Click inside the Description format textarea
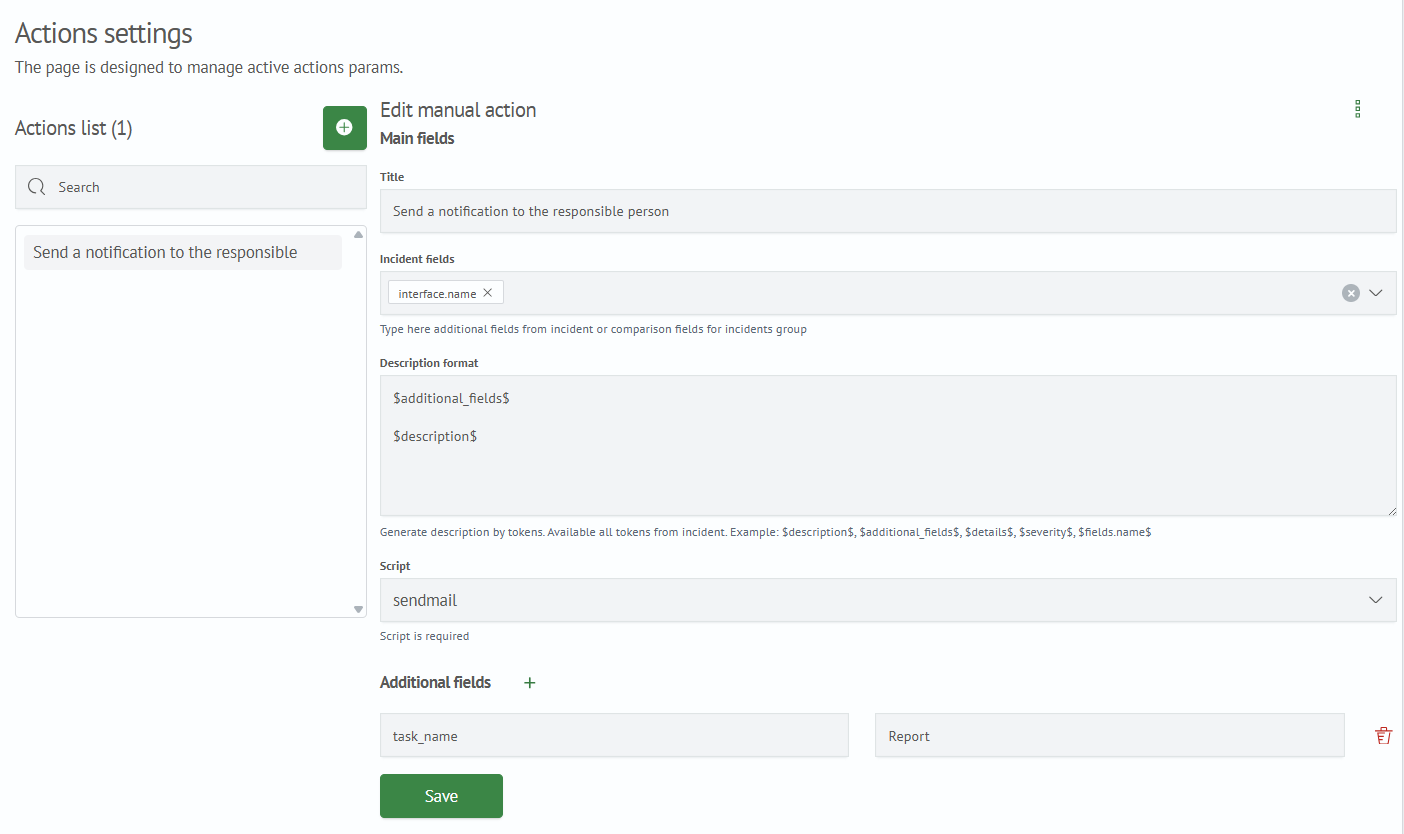This screenshot has width=1404, height=834. point(888,446)
